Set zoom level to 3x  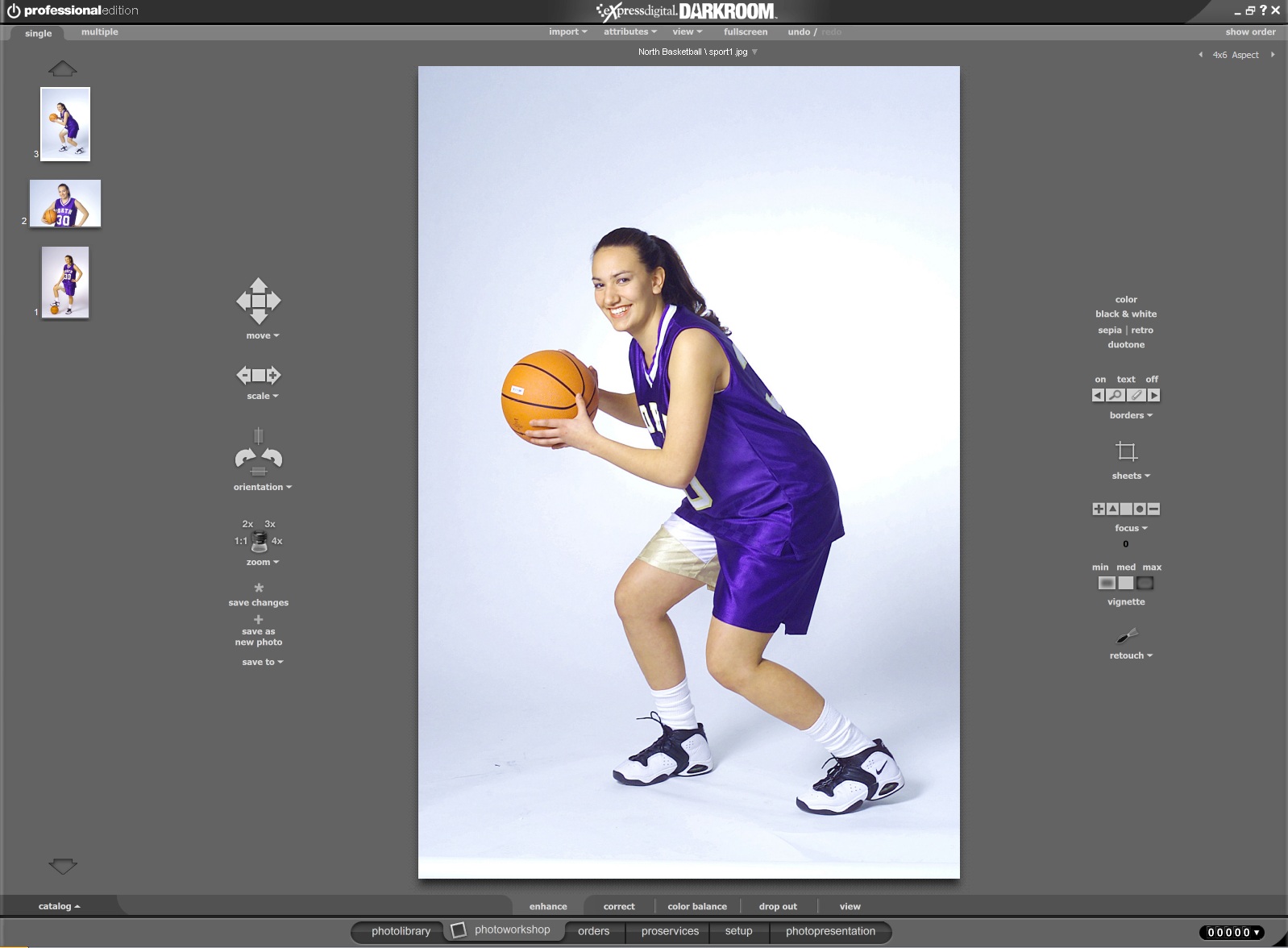(x=270, y=524)
